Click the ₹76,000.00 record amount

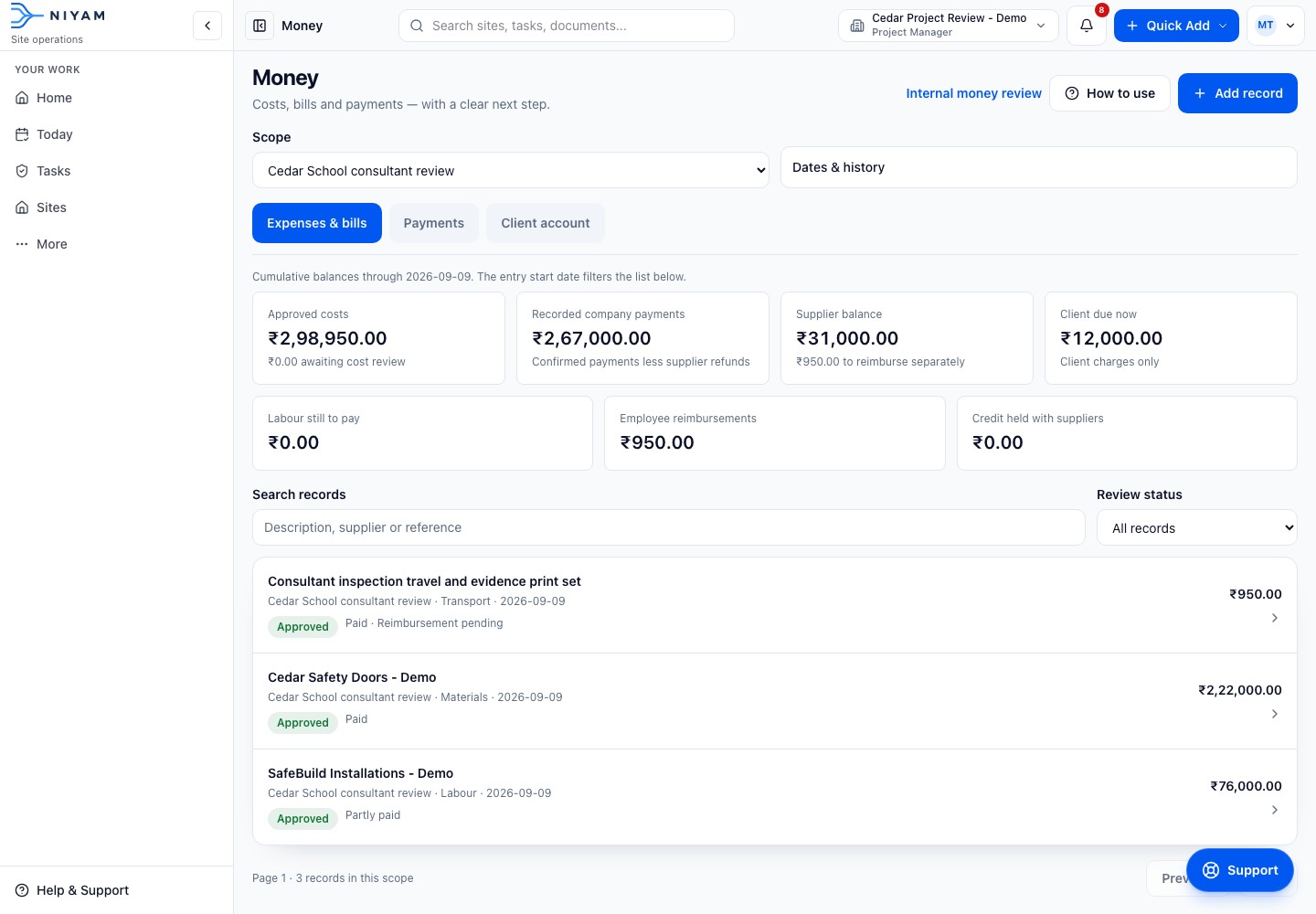click(1246, 786)
